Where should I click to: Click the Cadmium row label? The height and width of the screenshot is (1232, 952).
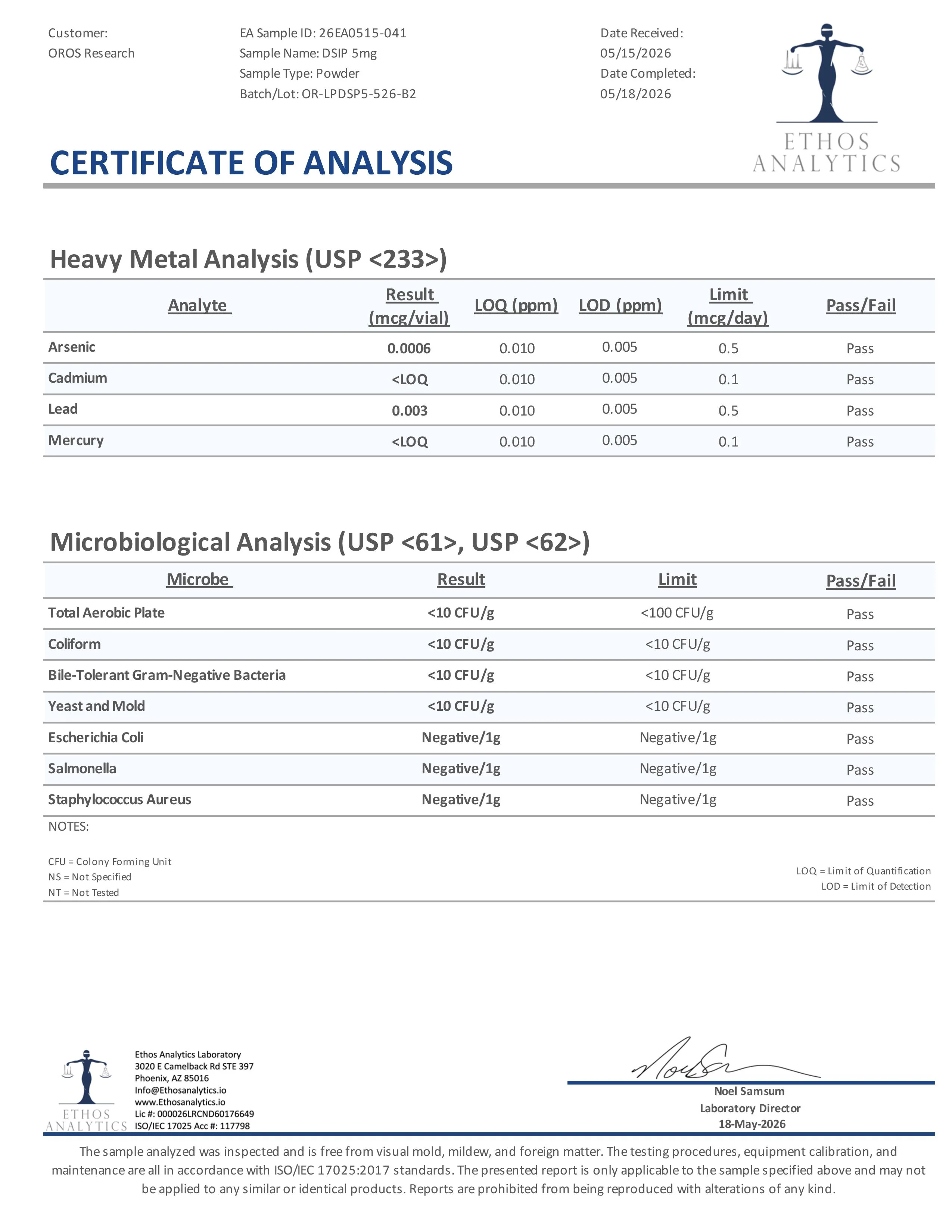77,378
